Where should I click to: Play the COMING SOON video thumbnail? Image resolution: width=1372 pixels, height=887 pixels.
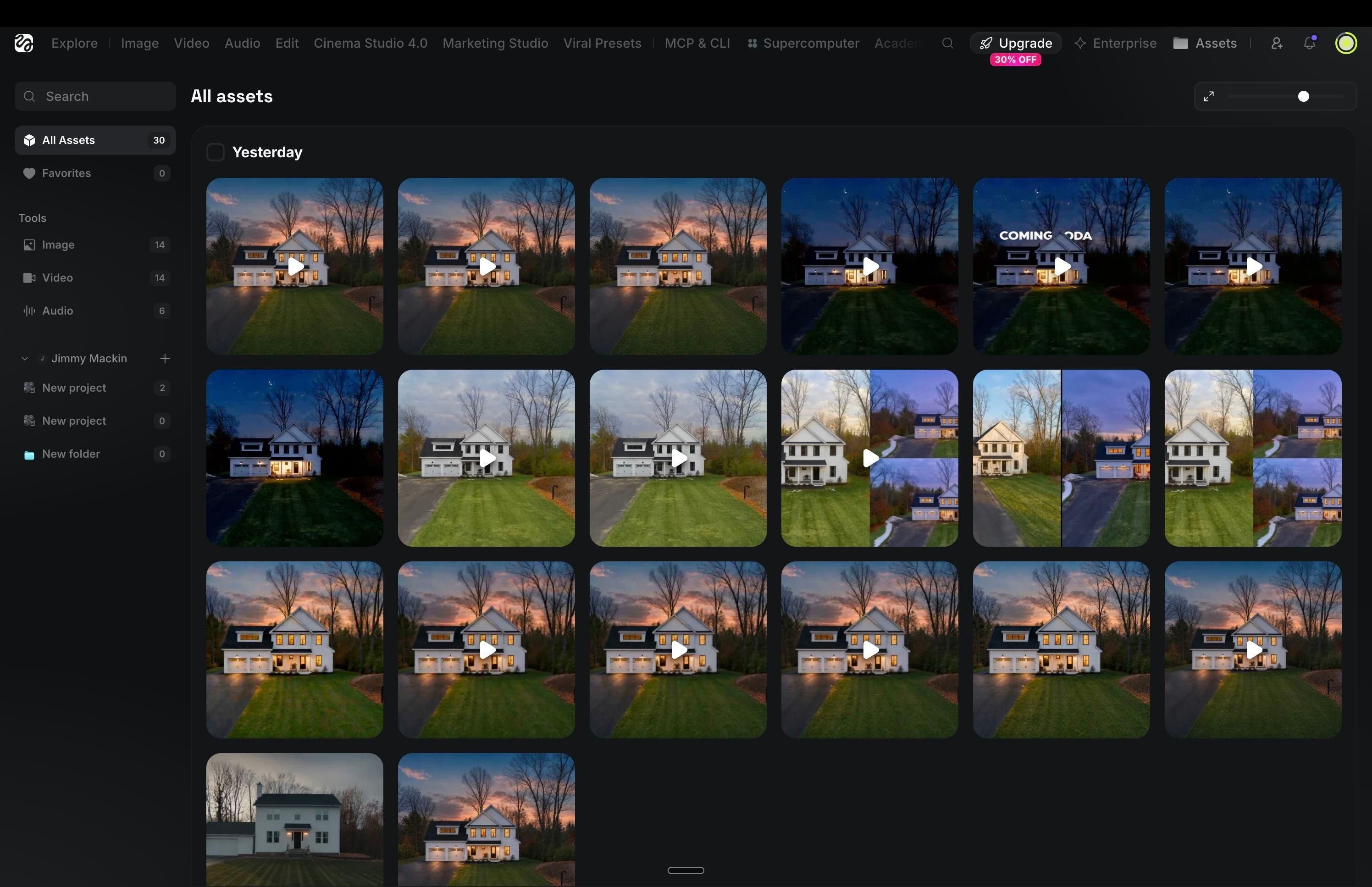coord(1061,266)
